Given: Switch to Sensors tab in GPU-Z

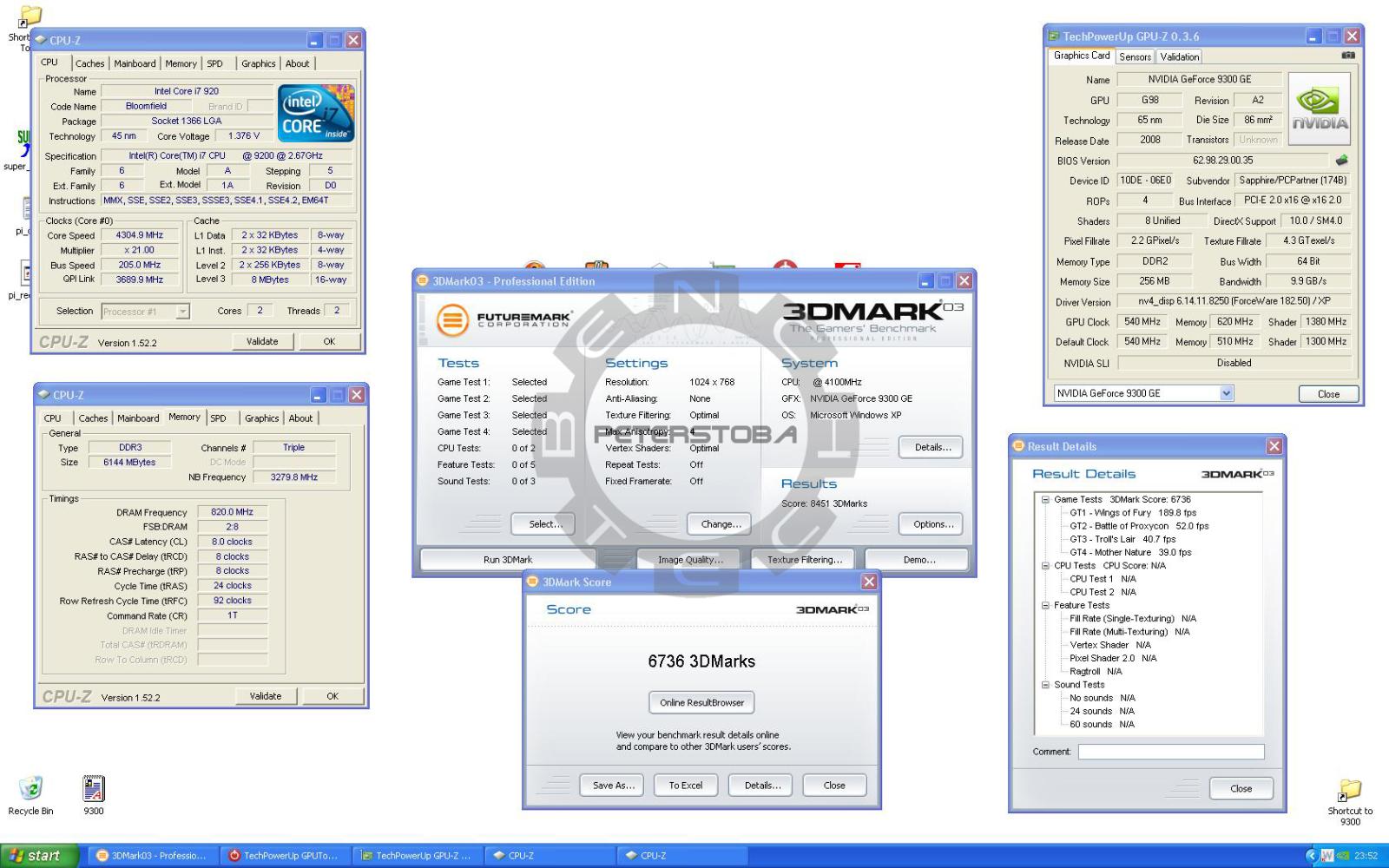Looking at the screenshot, I should click(x=1135, y=56).
